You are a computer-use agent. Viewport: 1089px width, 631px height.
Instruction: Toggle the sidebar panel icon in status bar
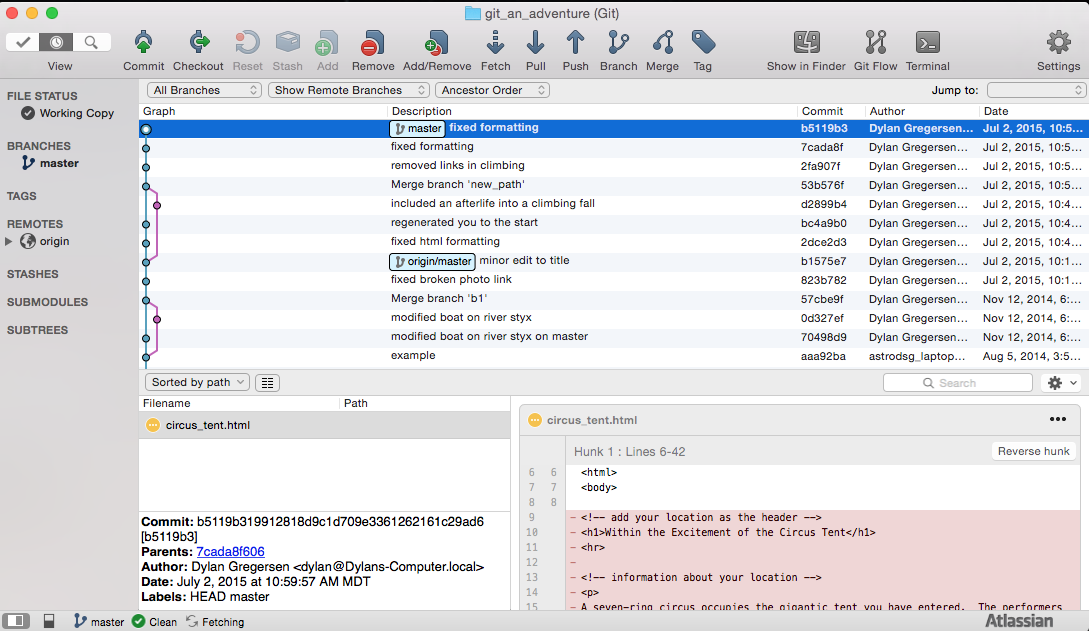click(16, 621)
